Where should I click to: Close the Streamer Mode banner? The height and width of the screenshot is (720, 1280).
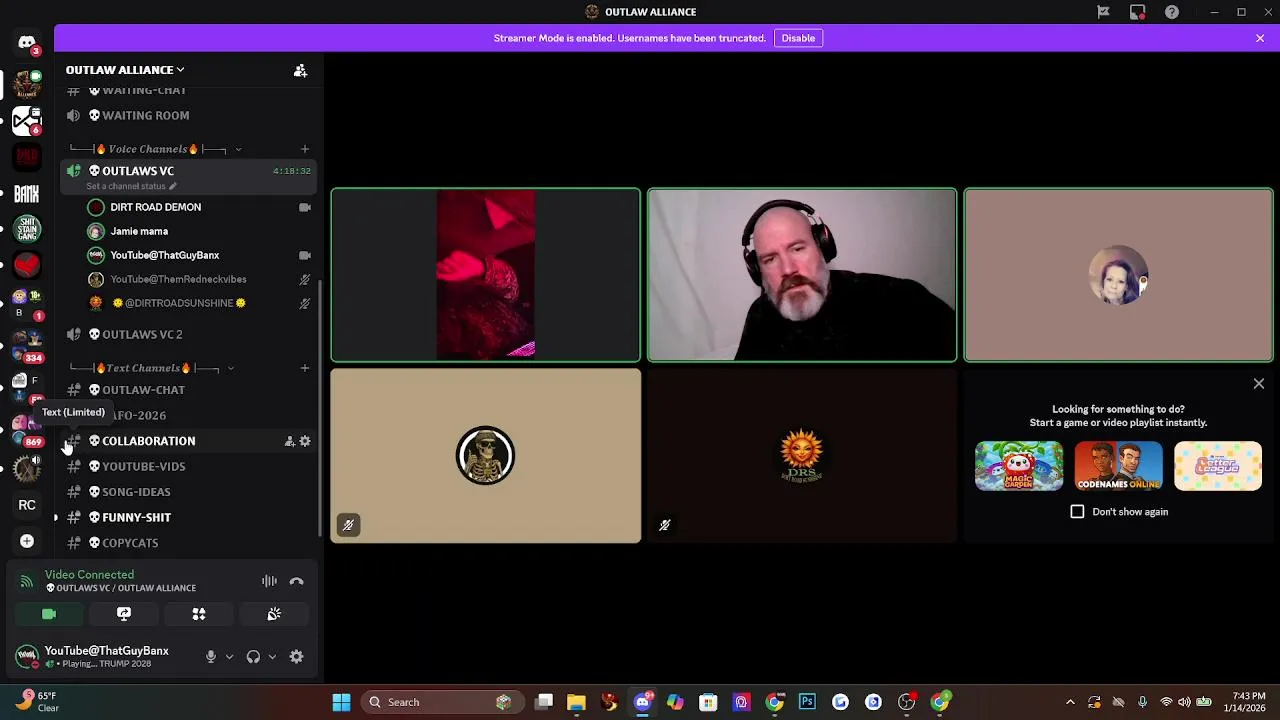(x=1260, y=38)
